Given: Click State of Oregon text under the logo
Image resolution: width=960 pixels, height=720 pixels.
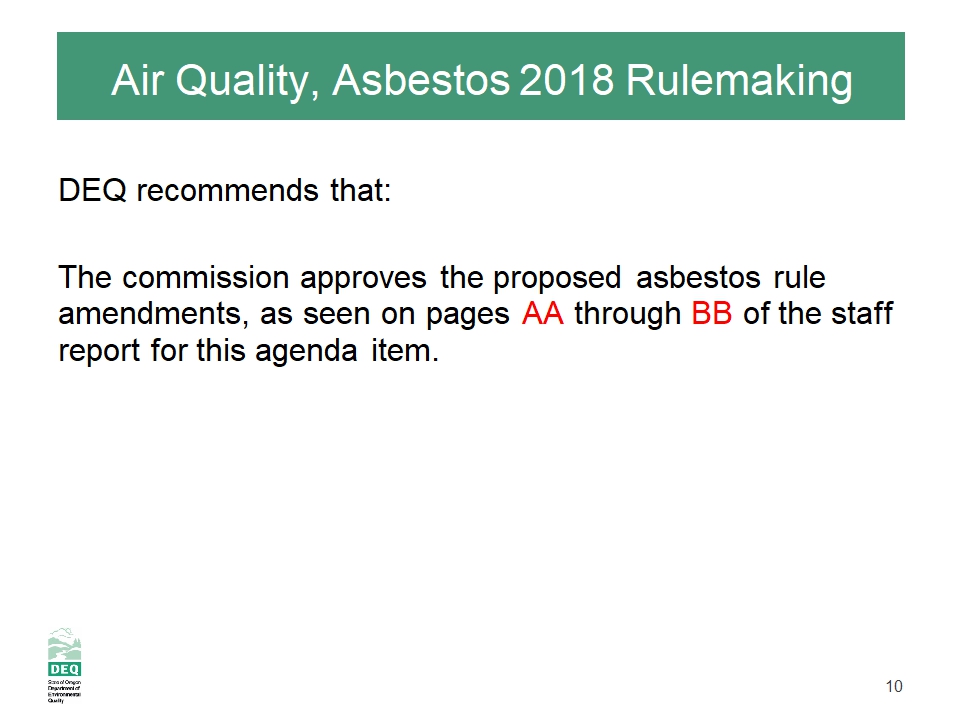Looking at the screenshot, I should click(x=64, y=681).
